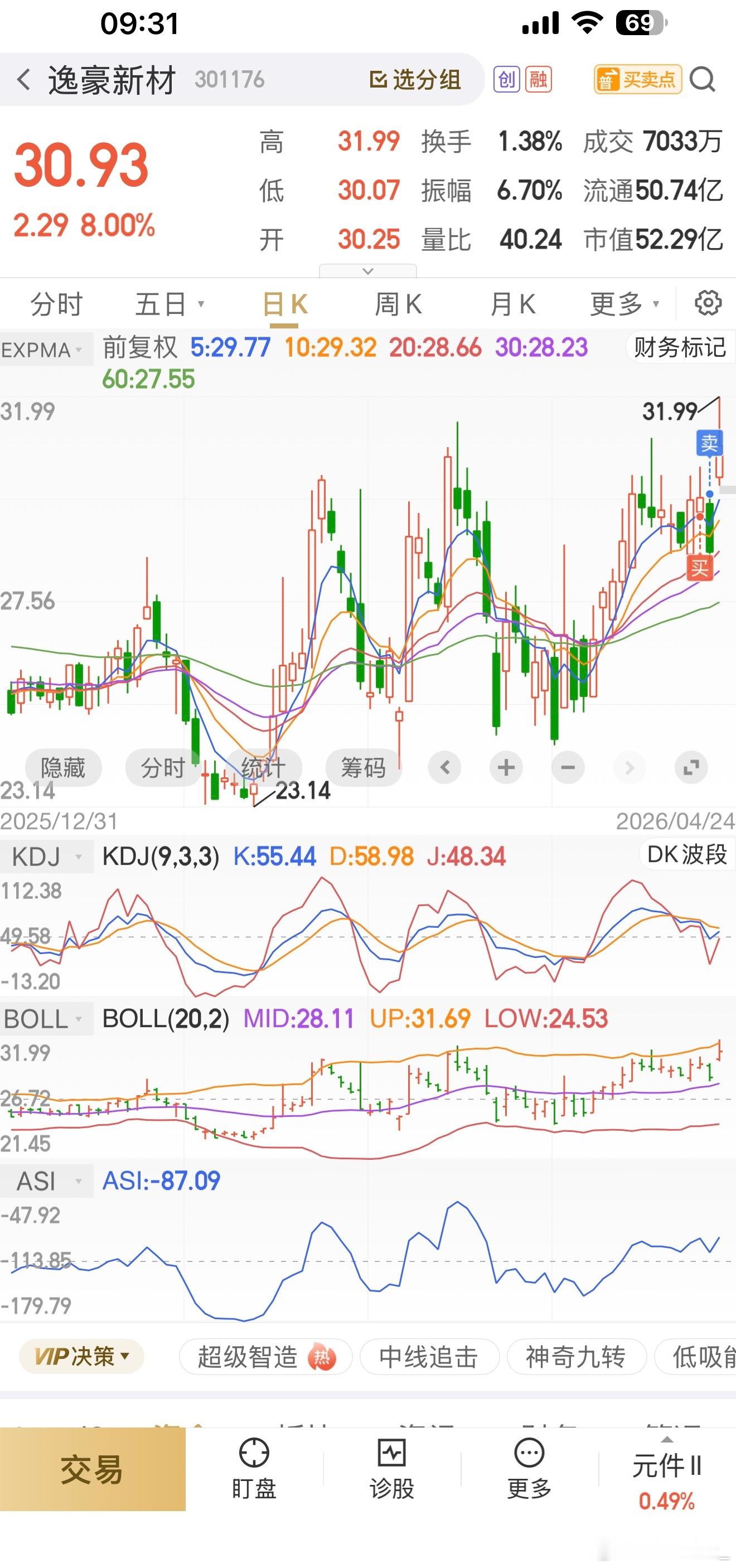The height and width of the screenshot is (1568, 736).
Task: Toggle the 分时 overlay pill on chart
Action: pos(163,768)
